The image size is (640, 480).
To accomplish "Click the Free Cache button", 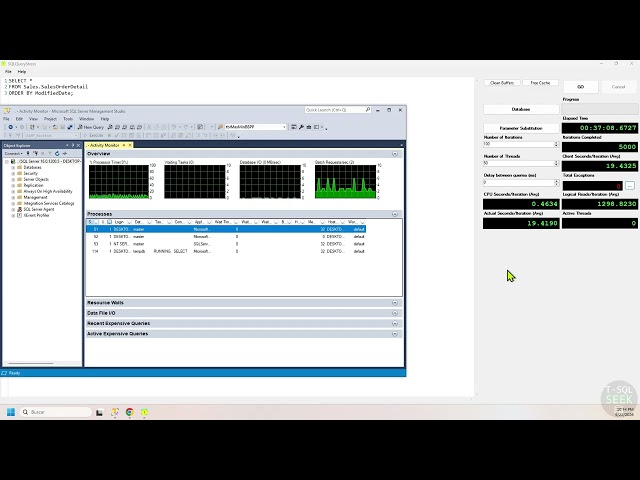I will (x=540, y=83).
